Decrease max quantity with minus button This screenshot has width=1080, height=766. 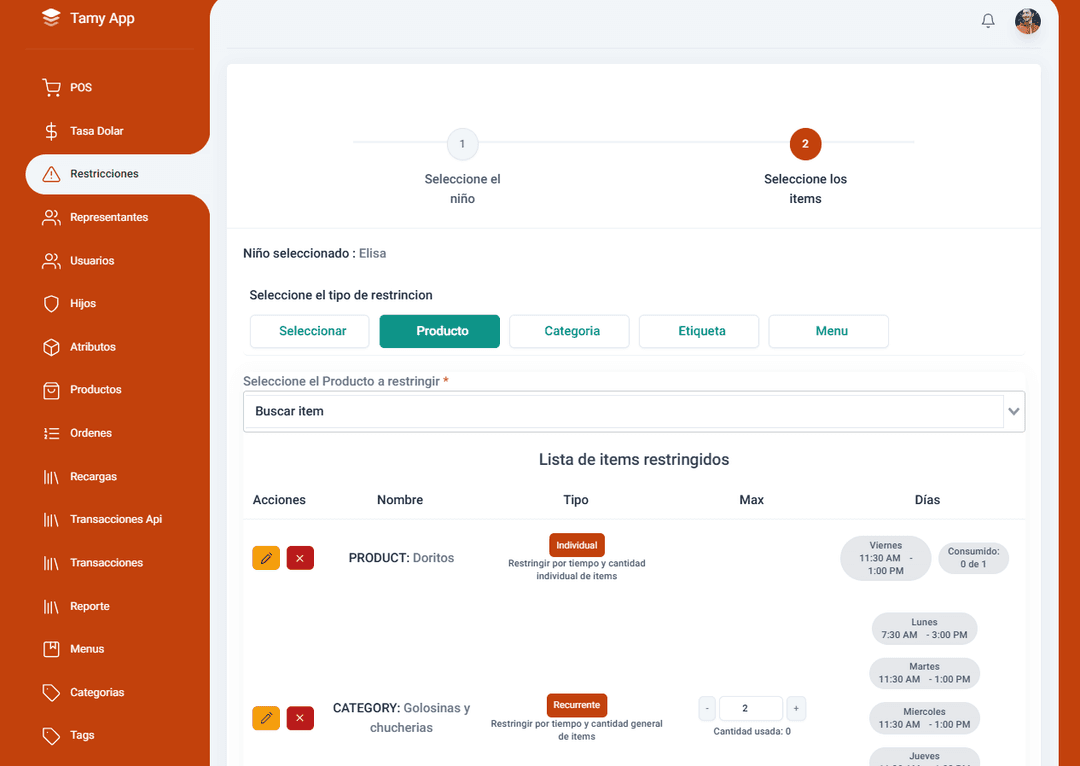coord(708,709)
